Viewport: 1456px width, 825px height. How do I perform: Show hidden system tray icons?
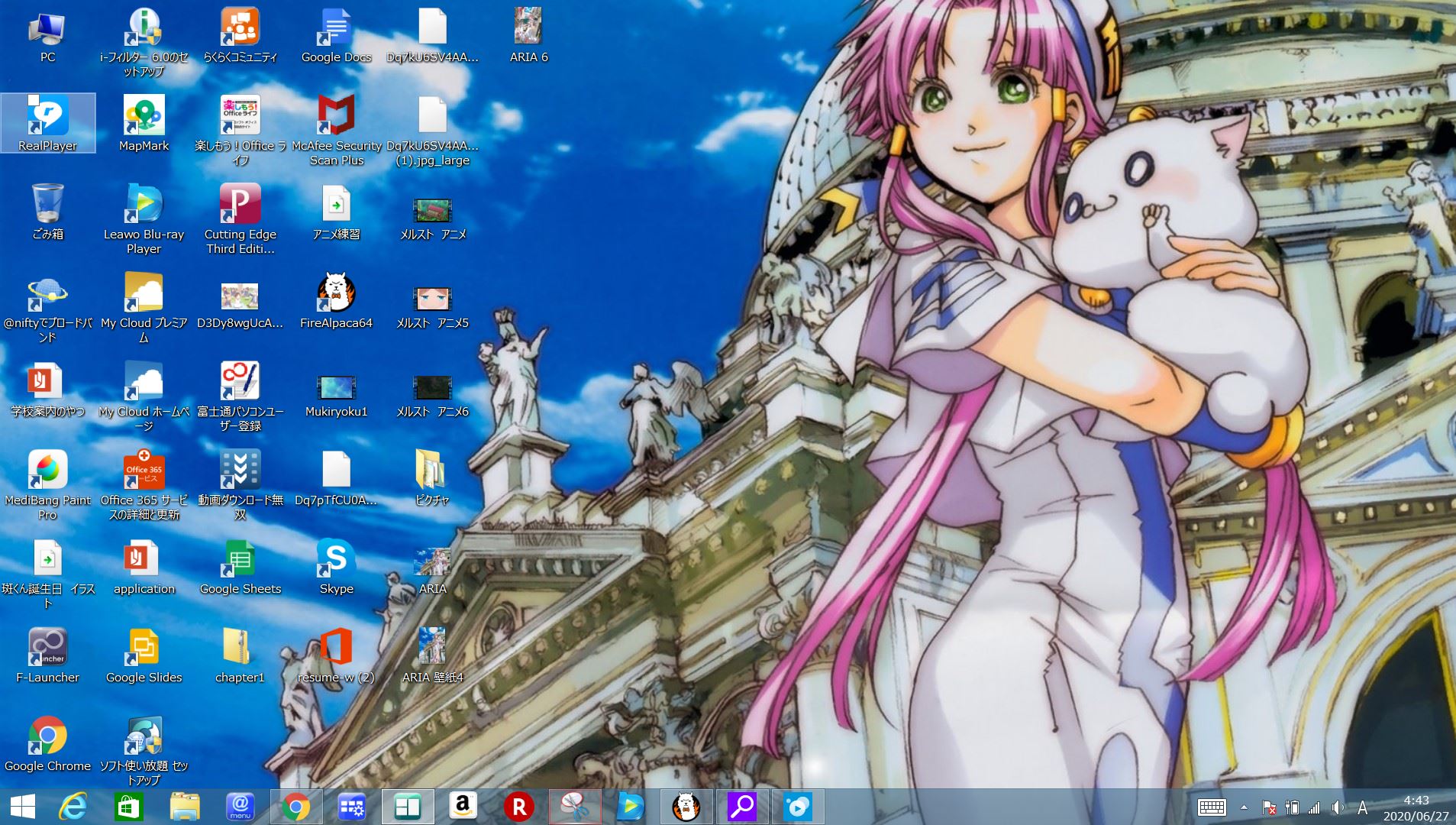pyautogui.click(x=1244, y=807)
